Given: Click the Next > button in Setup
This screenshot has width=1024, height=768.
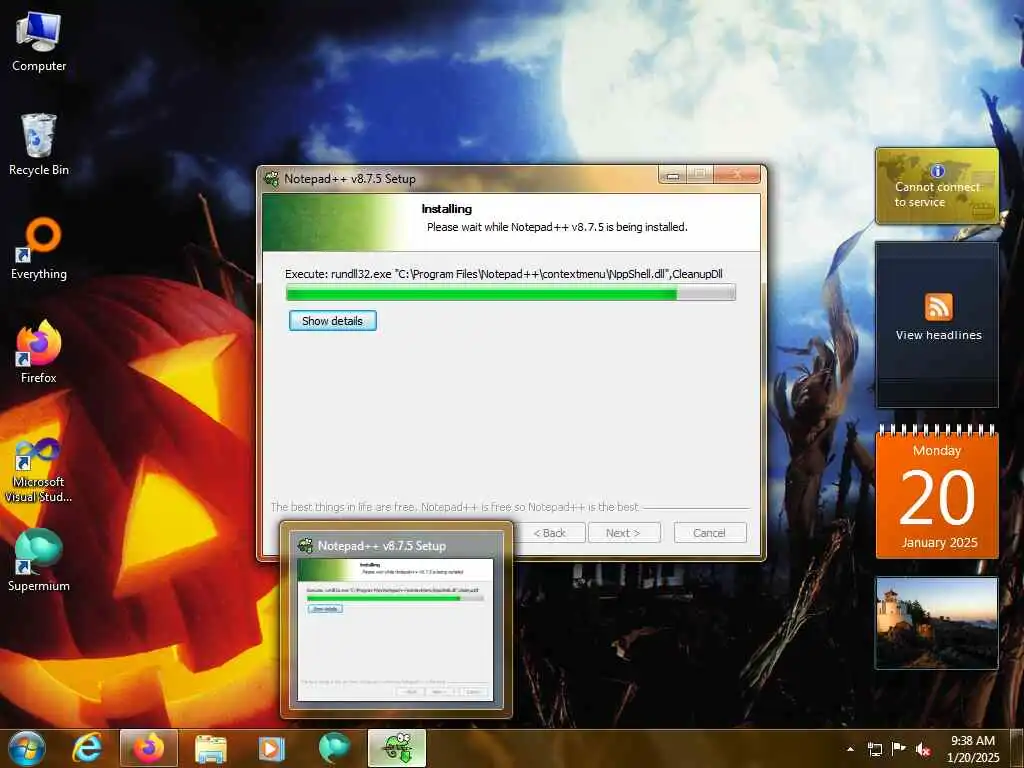Looking at the screenshot, I should 624,533.
